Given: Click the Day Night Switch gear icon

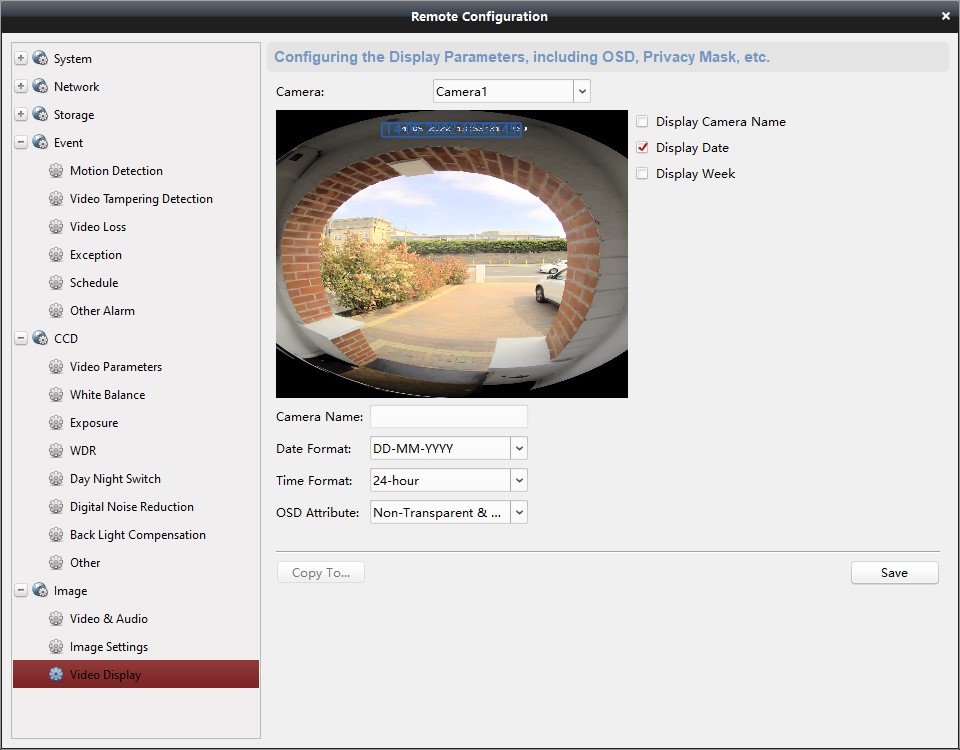Looking at the screenshot, I should point(56,478).
